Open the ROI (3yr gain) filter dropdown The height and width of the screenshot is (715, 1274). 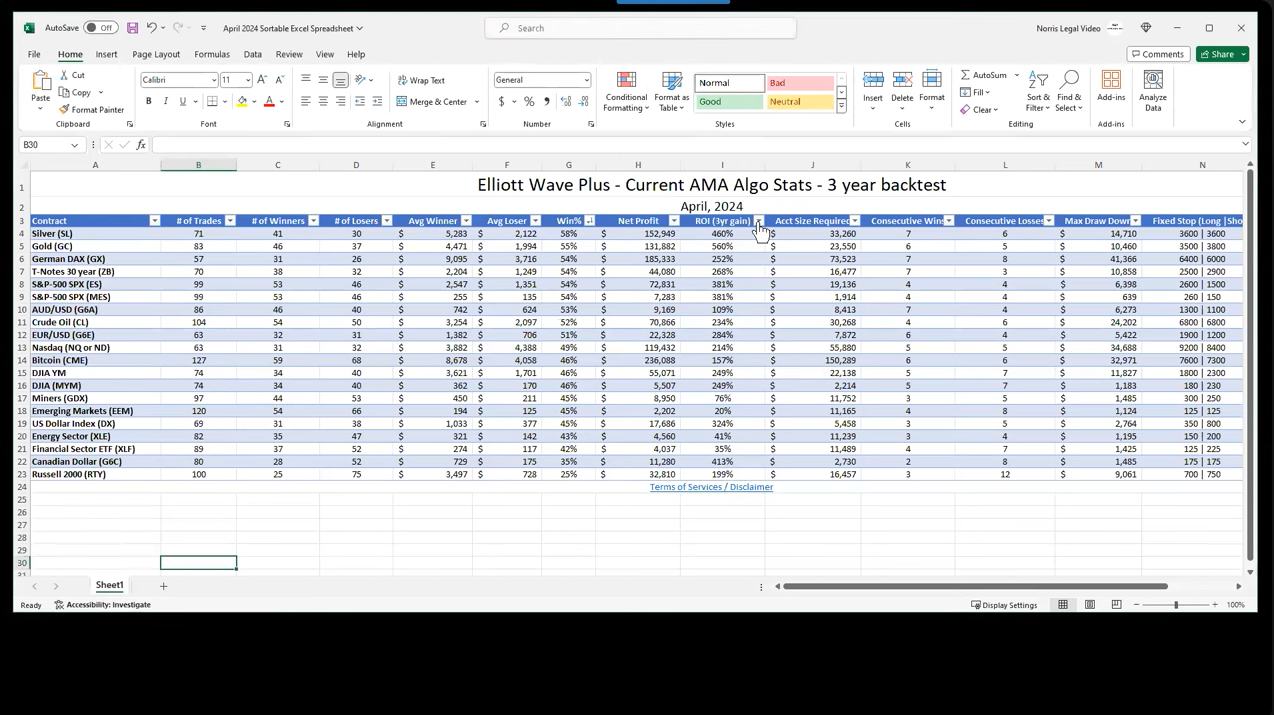pos(759,221)
